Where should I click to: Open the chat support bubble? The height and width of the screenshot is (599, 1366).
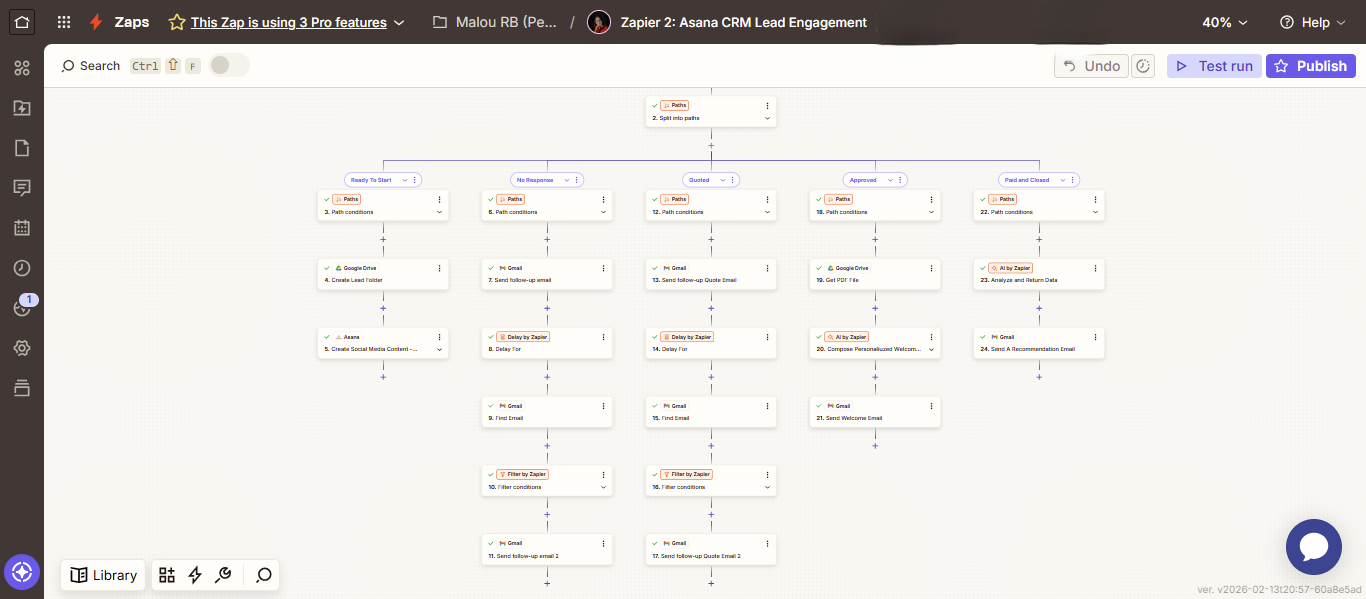pos(1313,547)
